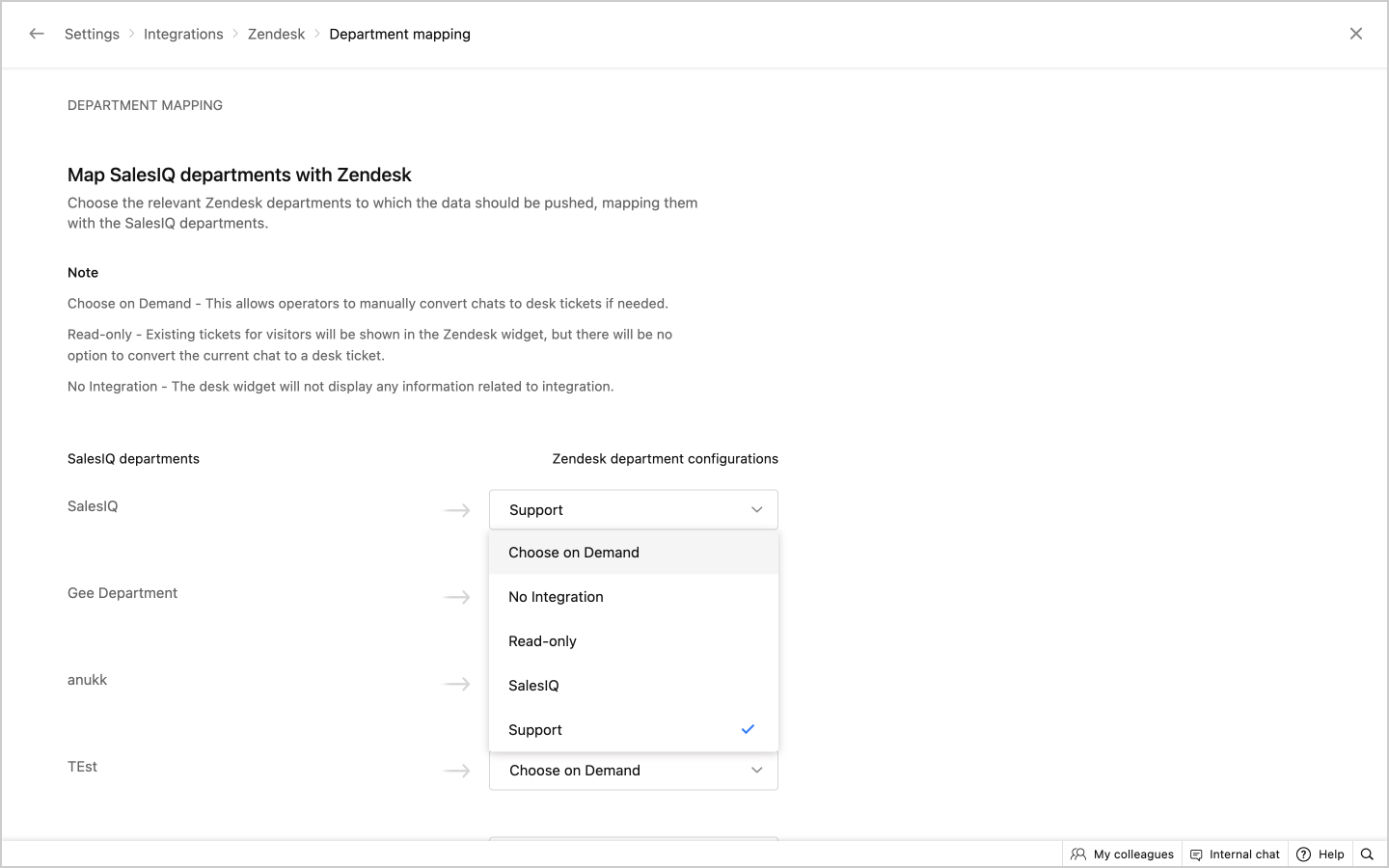Pick SalesIQ in the dropdown list
Viewport: 1389px width, 868px height.
pos(534,686)
